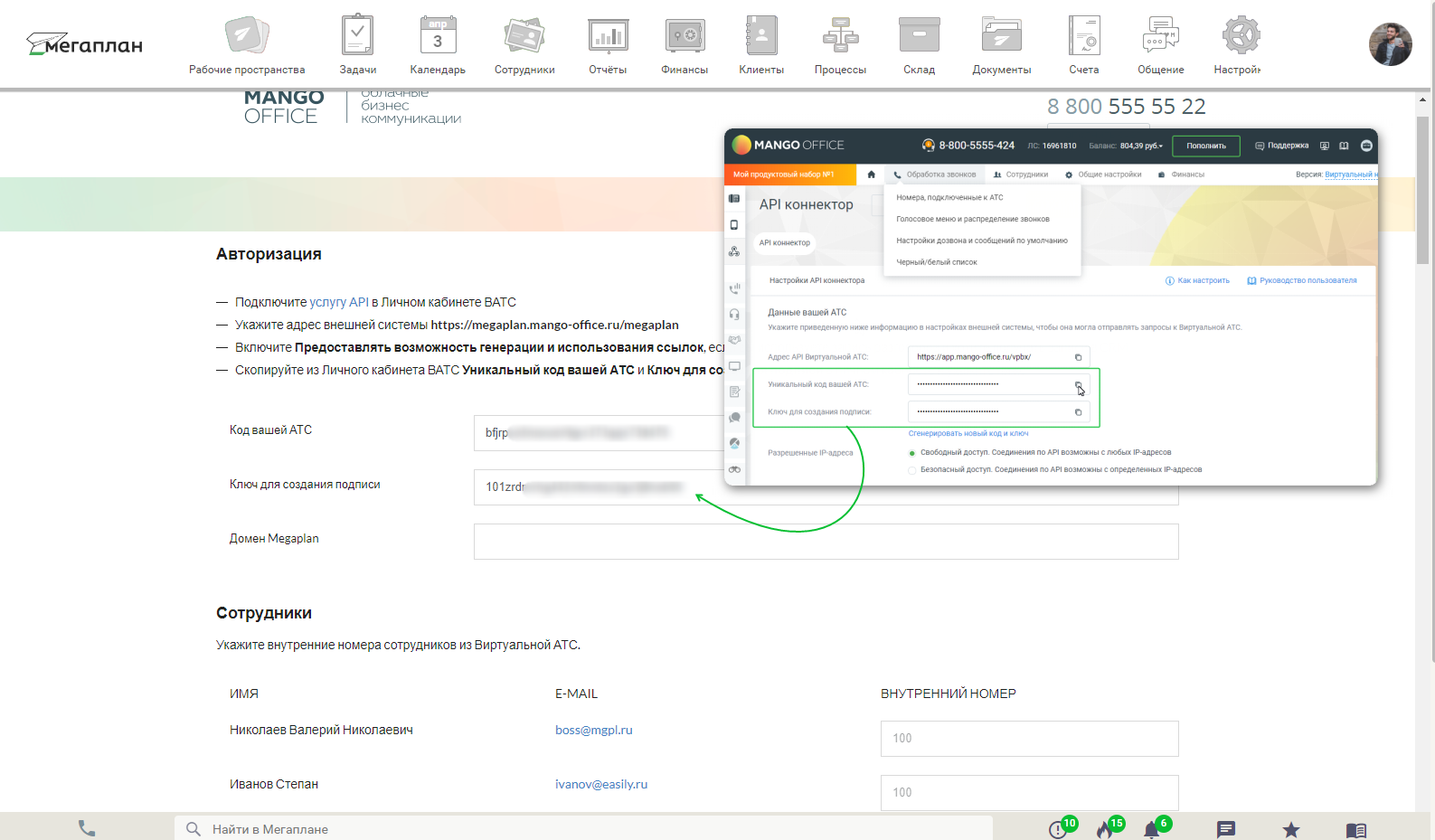
Task: Open Настройки gear menu
Action: [x=1239, y=44]
